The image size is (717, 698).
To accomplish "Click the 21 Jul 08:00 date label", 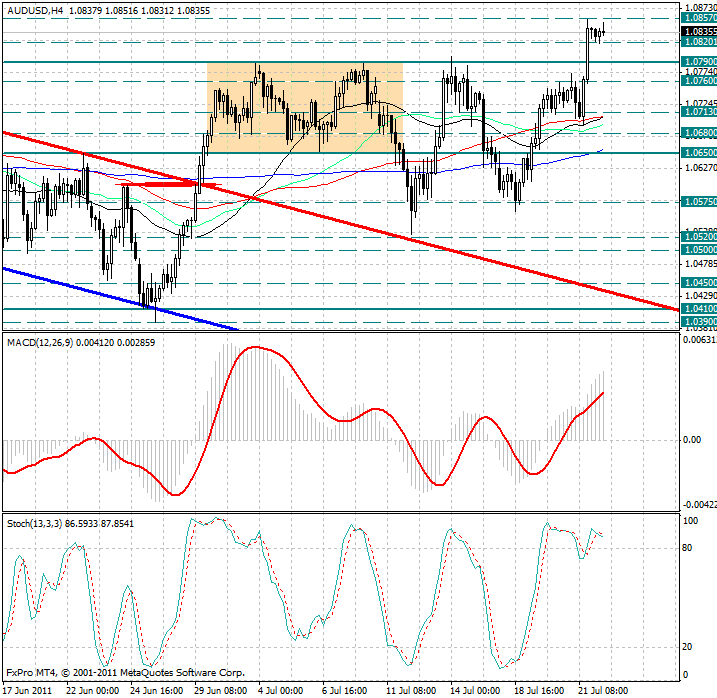I will point(601,690).
